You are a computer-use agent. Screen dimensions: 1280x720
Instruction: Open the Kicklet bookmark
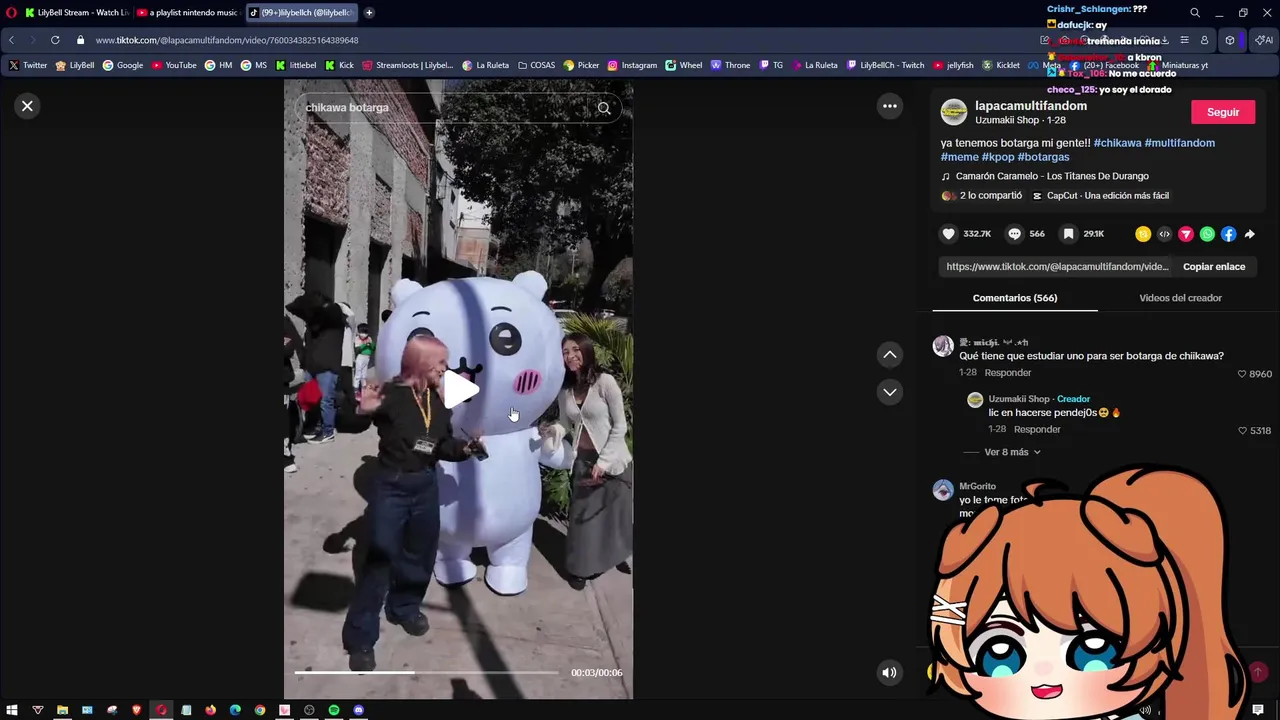(1001, 65)
